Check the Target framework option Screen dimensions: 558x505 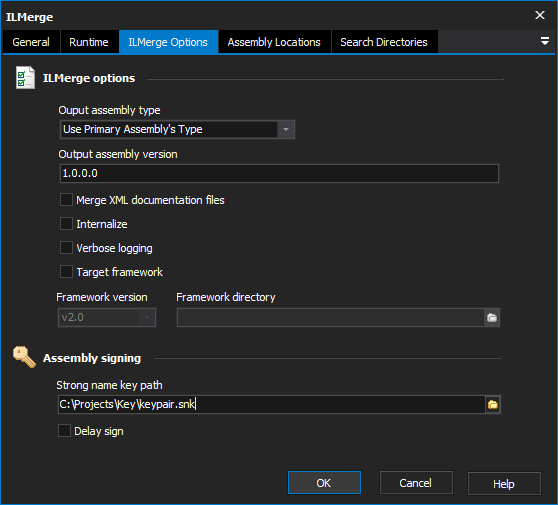66,272
